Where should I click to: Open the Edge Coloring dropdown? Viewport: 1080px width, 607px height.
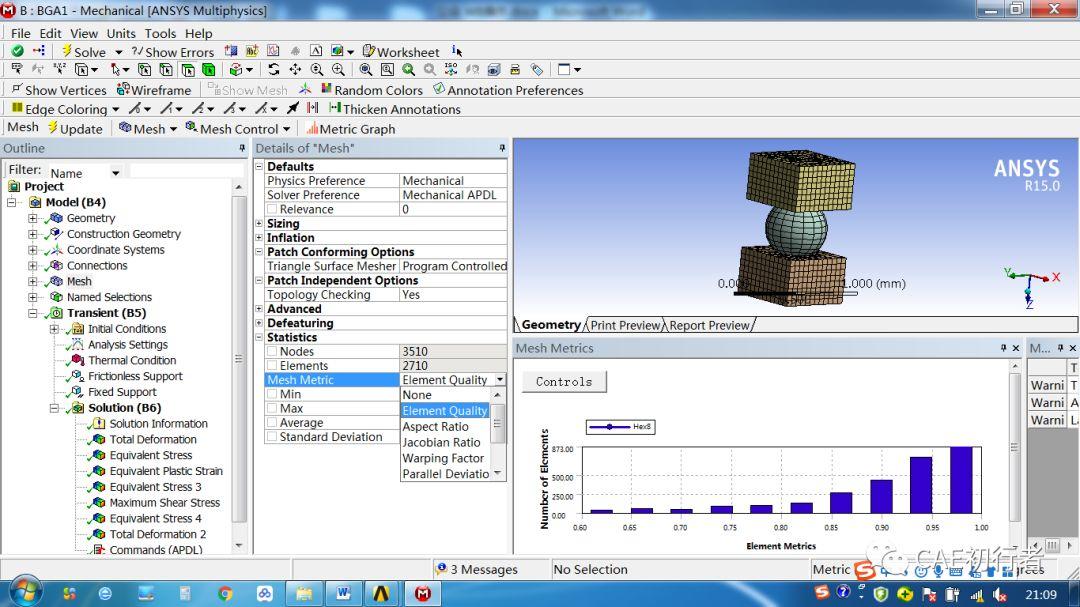click(116, 109)
